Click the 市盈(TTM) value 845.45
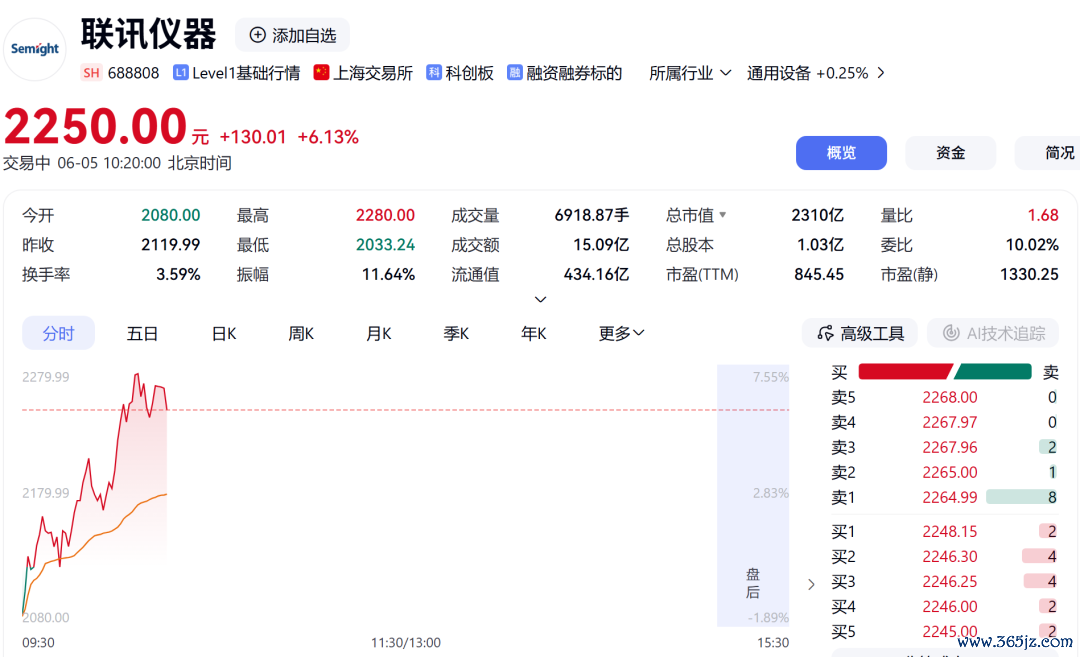The height and width of the screenshot is (657, 1080). 819,274
